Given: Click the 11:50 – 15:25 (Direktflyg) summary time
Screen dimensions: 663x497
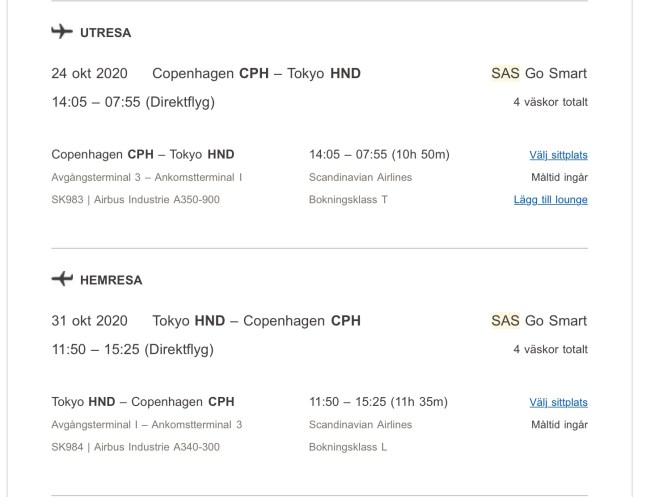Looking at the screenshot, I should click(133, 350).
